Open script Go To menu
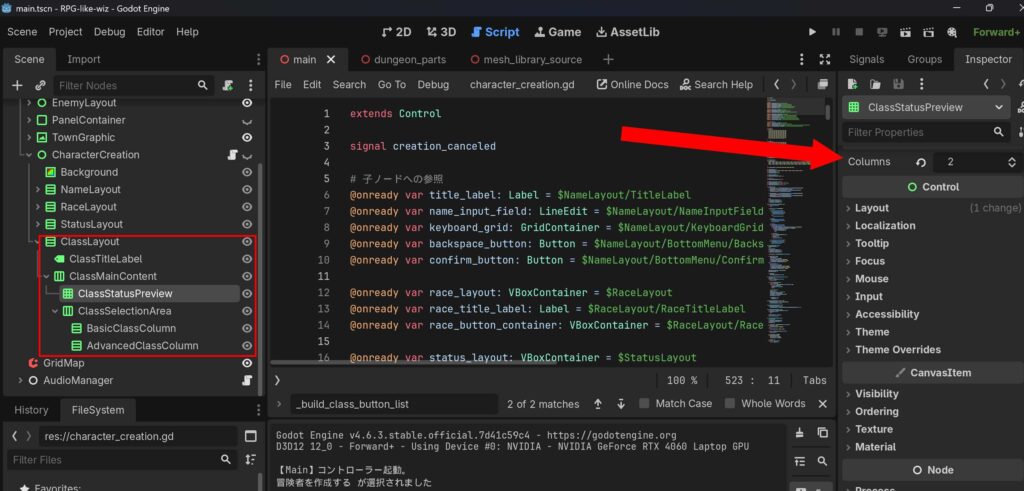The height and width of the screenshot is (491, 1024). tap(391, 84)
